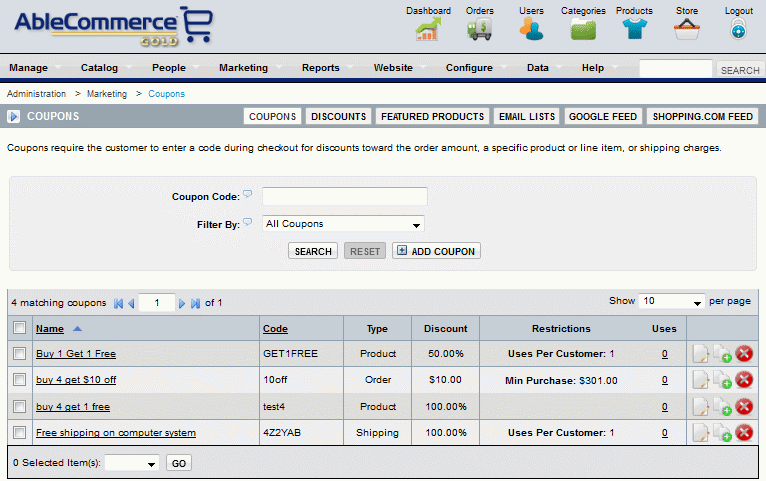Image resolution: width=766 pixels, height=481 pixels.
Task: Copy the Buy 1 Get 1 Free coupon
Action: (x=722, y=354)
